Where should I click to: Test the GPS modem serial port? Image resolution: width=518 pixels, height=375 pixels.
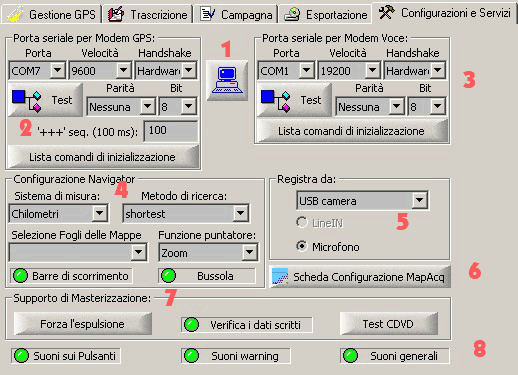click(45, 100)
